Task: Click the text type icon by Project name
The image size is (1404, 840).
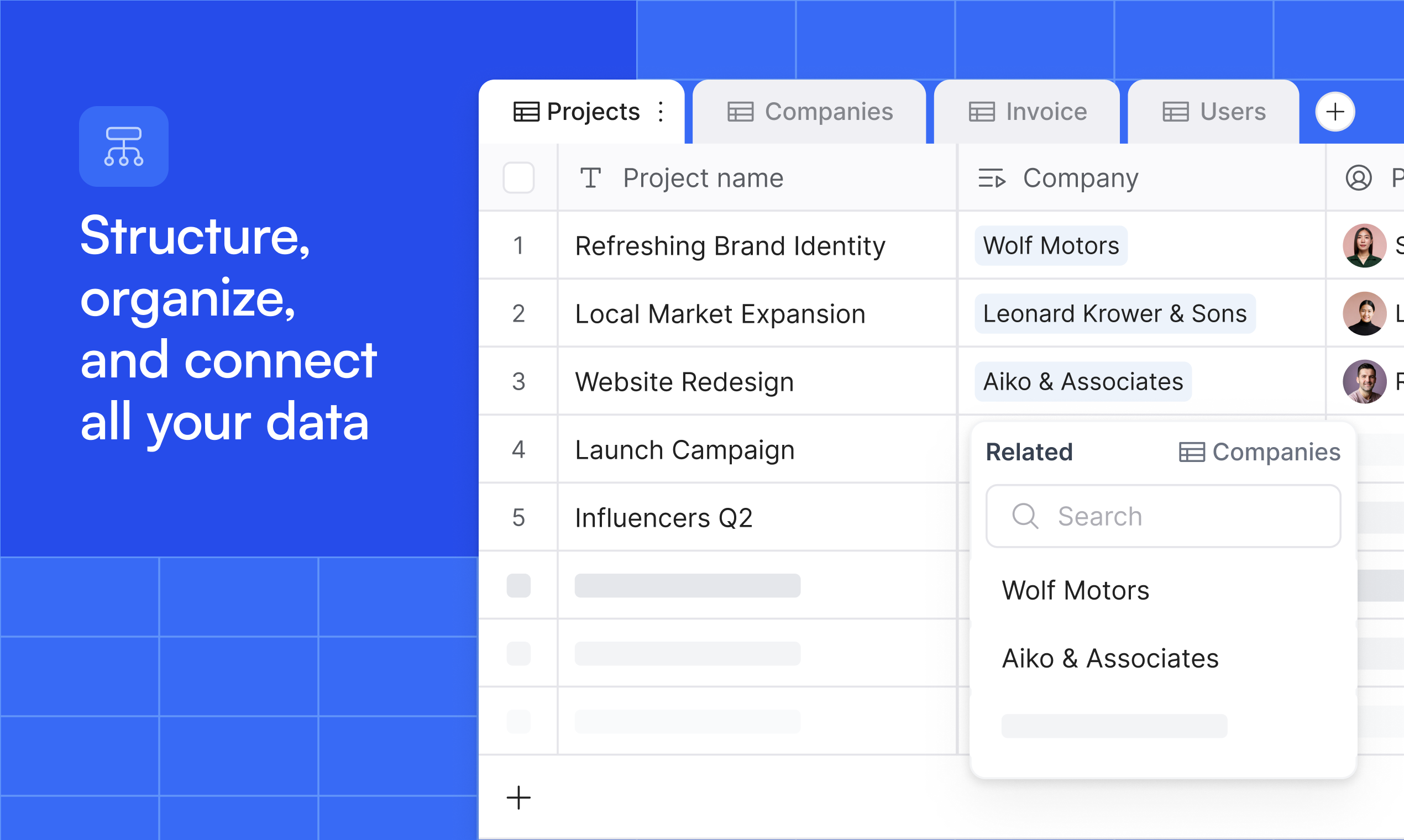Action: 590,178
